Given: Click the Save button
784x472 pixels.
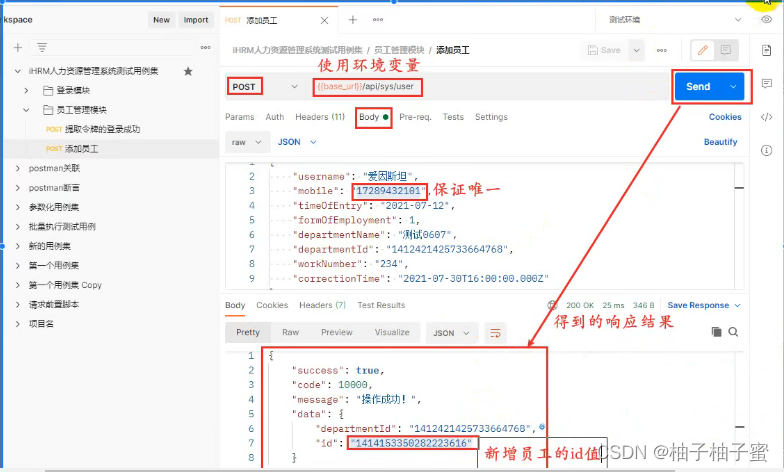Looking at the screenshot, I should (x=604, y=50).
